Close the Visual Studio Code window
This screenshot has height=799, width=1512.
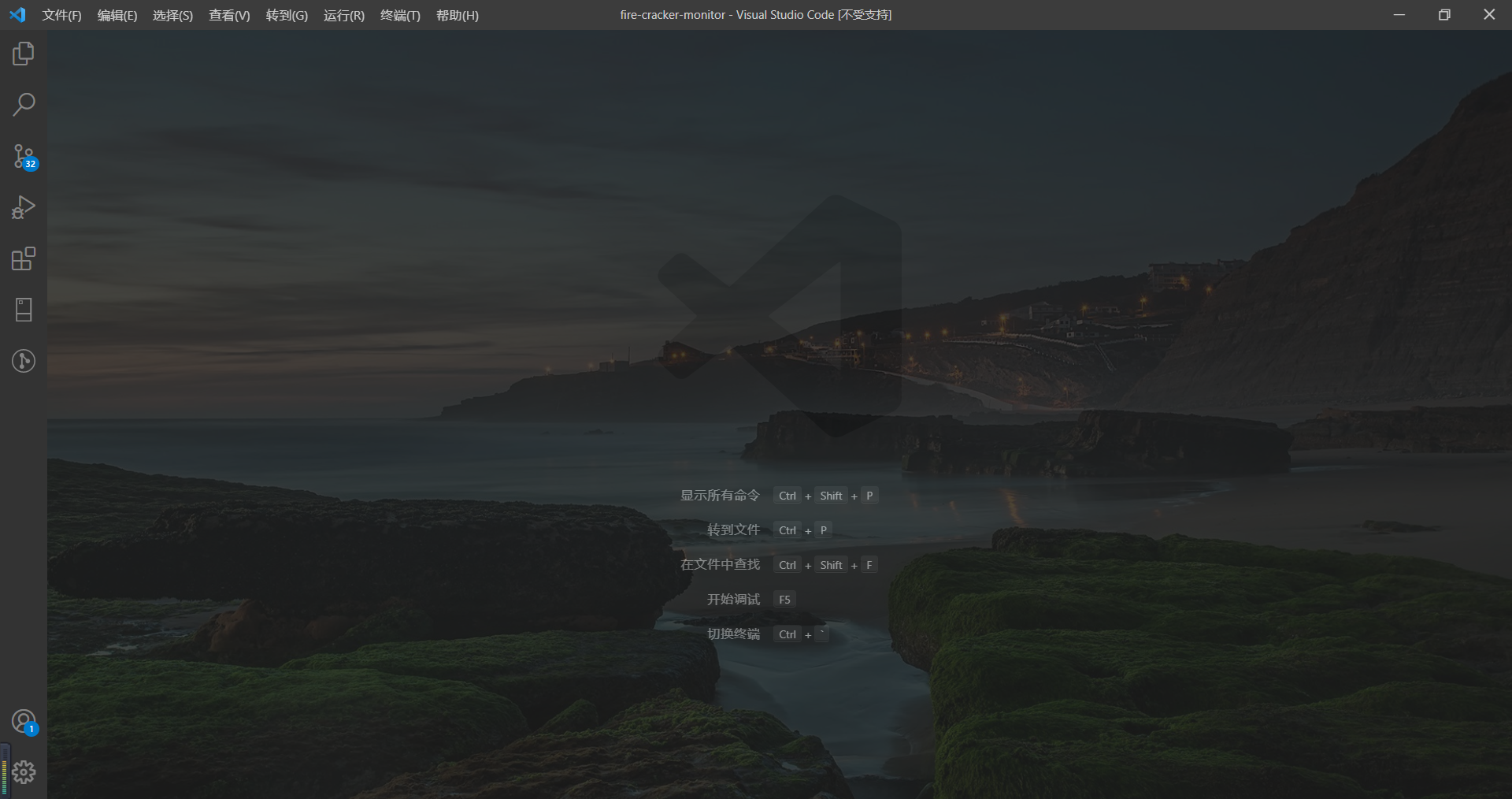tap(1489, 15)
